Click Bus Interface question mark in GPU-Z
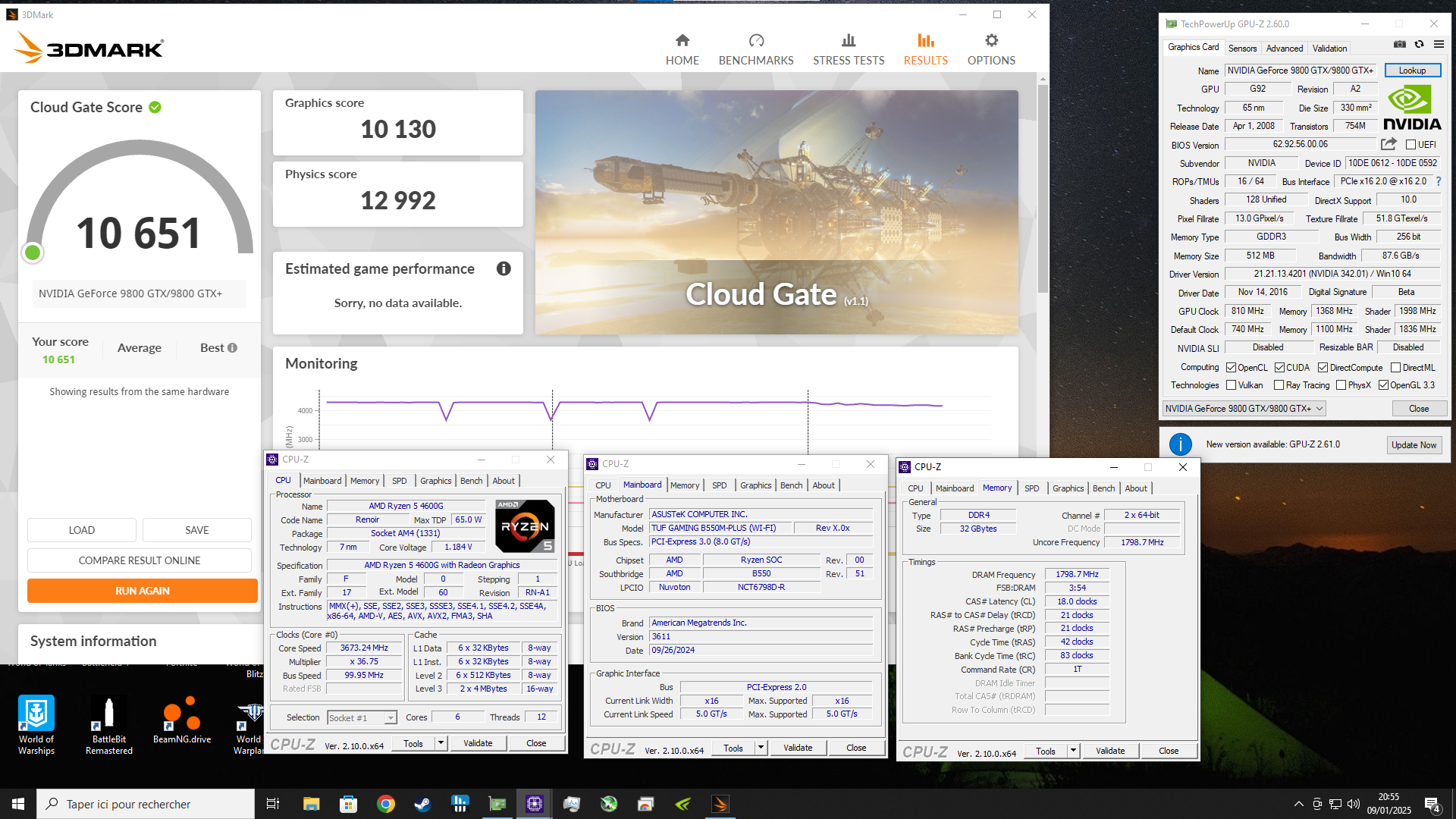1456x819 pixels. (1439, 181)
